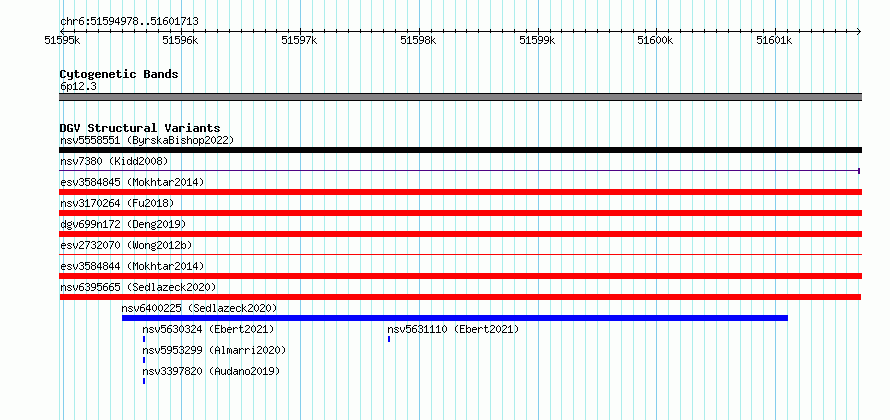890x420 pixels.
Task: Click the chr6:51594978..51601713 region label
Action: 129,22
